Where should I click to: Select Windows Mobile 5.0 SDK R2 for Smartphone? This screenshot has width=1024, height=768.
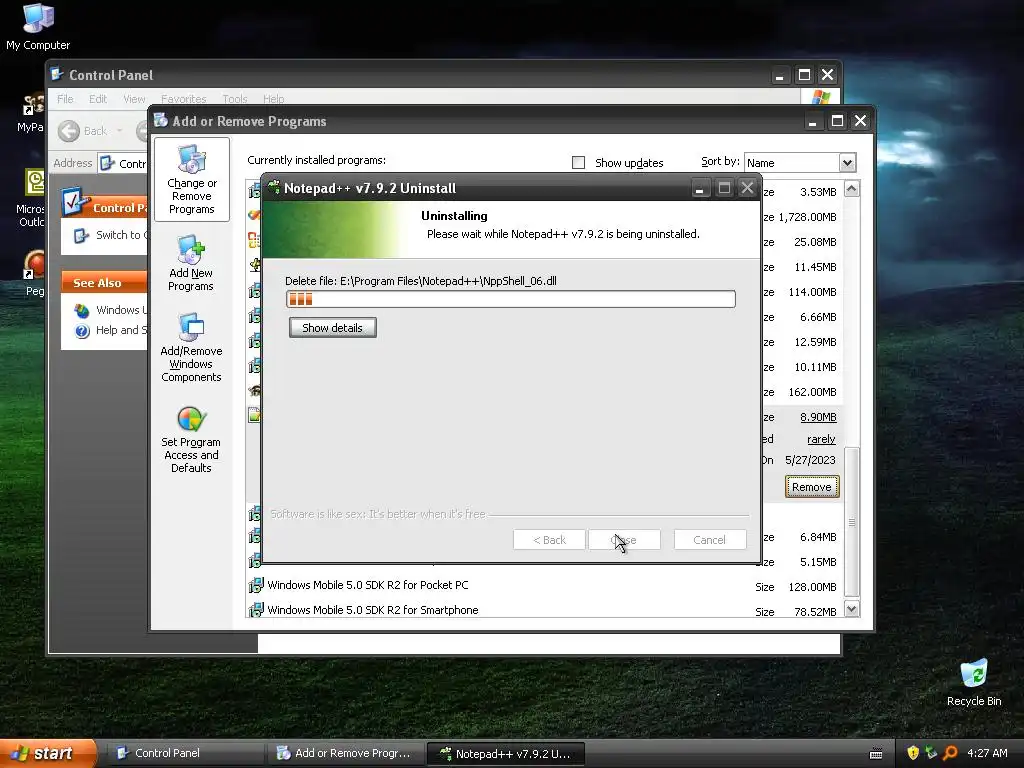[x=373, y=610]
